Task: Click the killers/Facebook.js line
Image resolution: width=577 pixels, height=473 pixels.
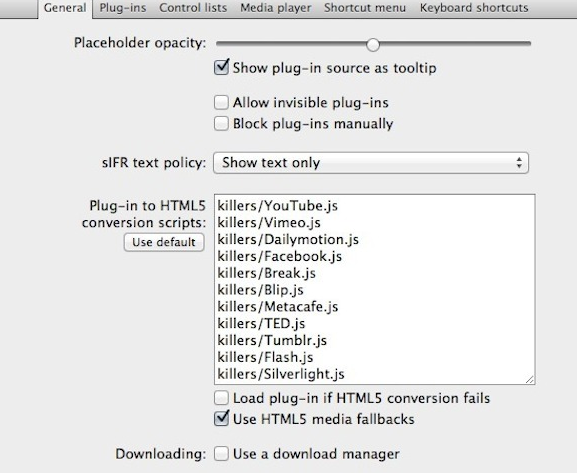Action: (x=279, y=257)
